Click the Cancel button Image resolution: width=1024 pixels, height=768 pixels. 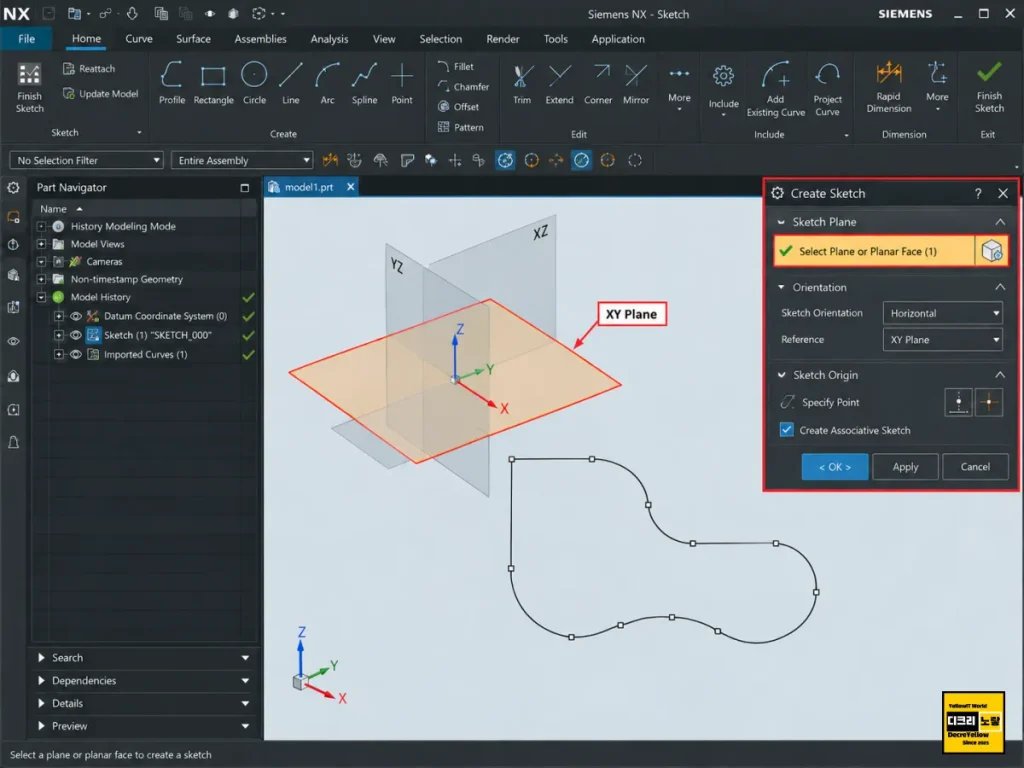pyautogui.click(x=975, y=467)
